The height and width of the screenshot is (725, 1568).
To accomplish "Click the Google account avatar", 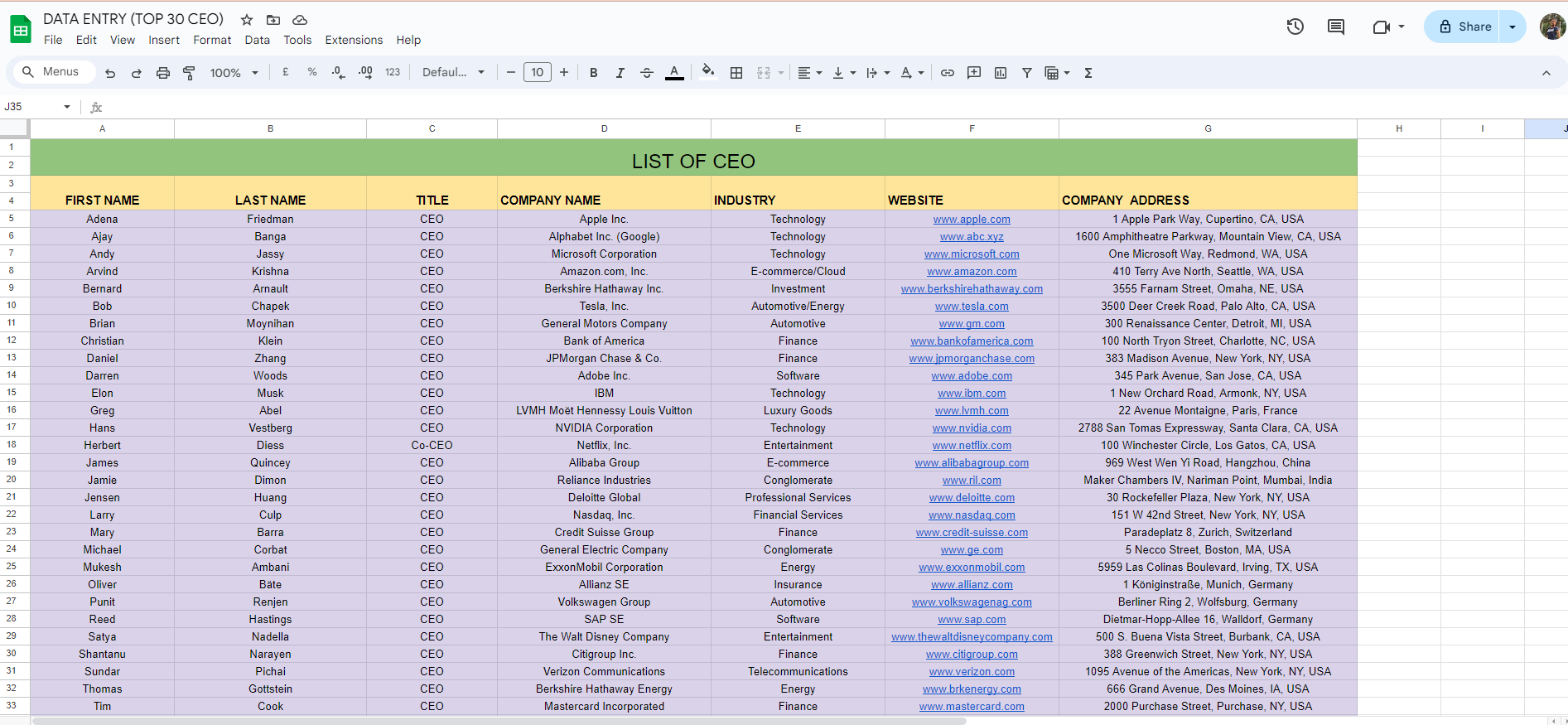I will (x=1552, y=27).
